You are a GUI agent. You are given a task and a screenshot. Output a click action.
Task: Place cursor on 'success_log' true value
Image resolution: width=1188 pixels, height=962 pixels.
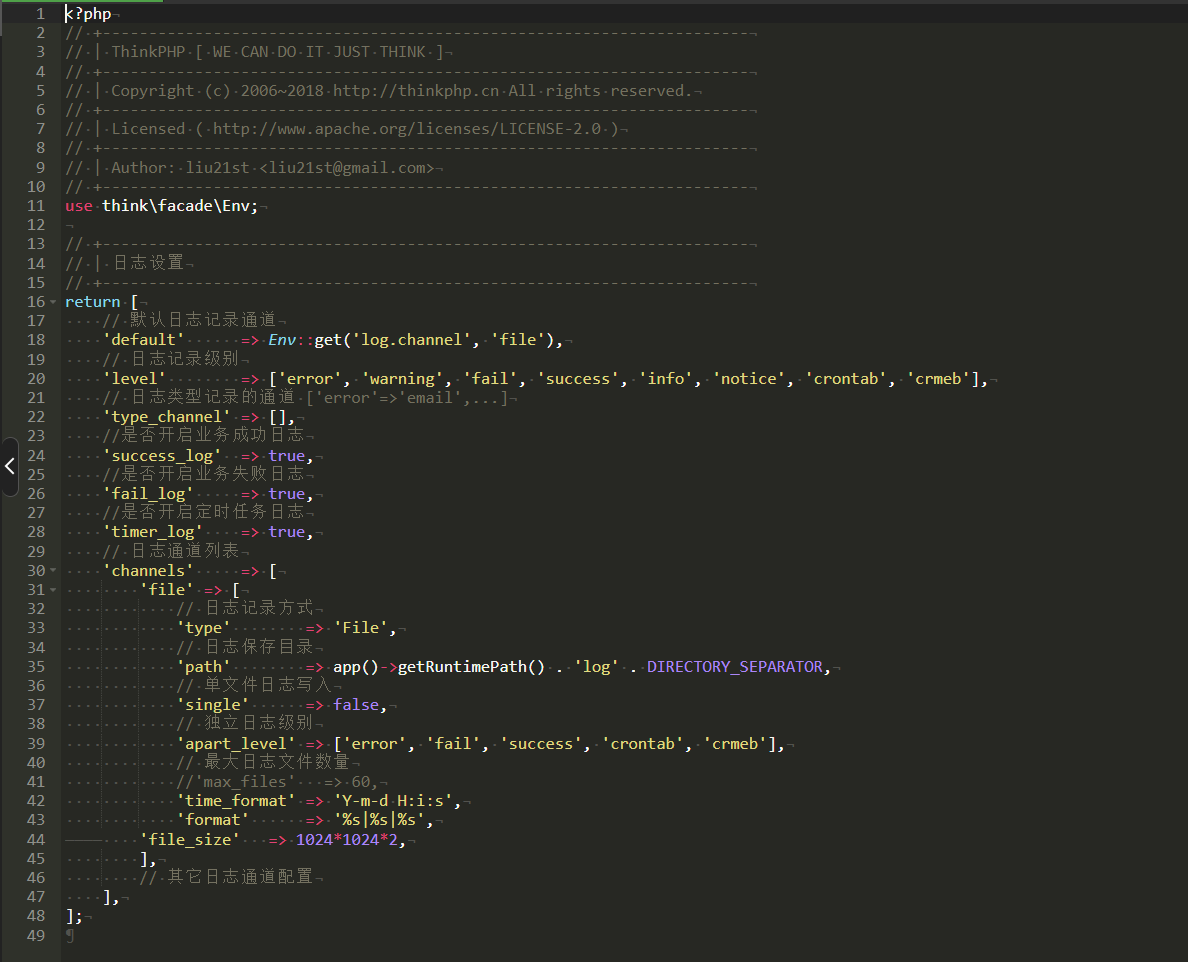[286, 456]
